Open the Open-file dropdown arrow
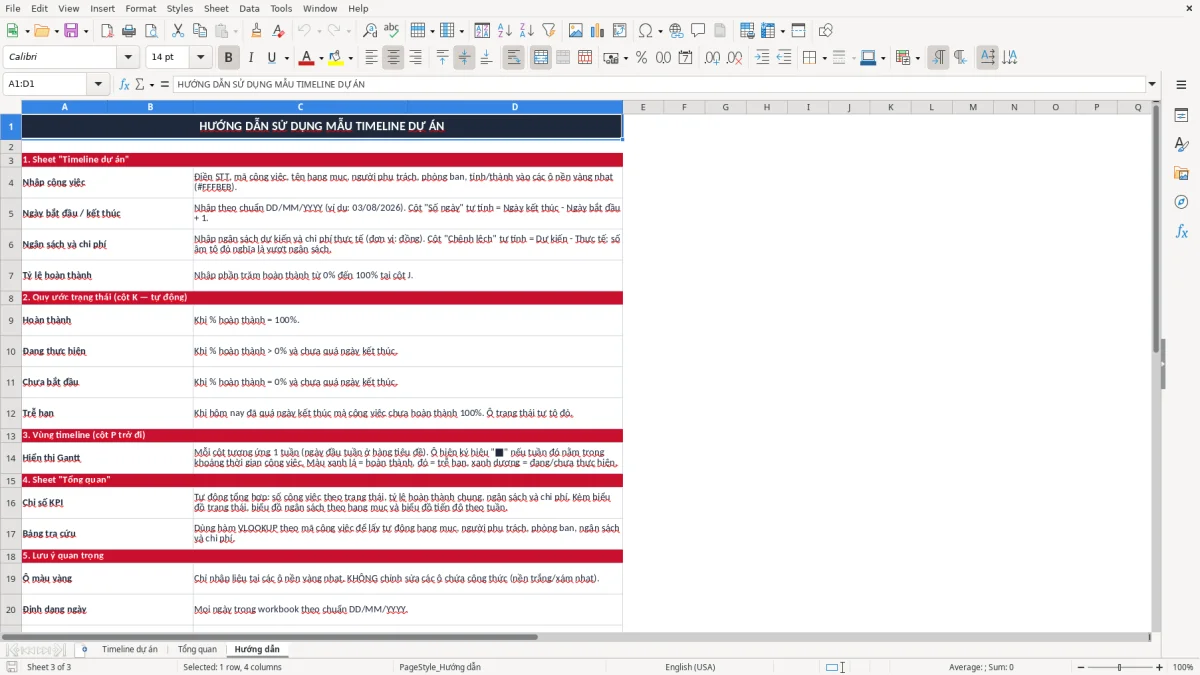The width and height of the screenshot is (1200, 675). pos(55,31)
